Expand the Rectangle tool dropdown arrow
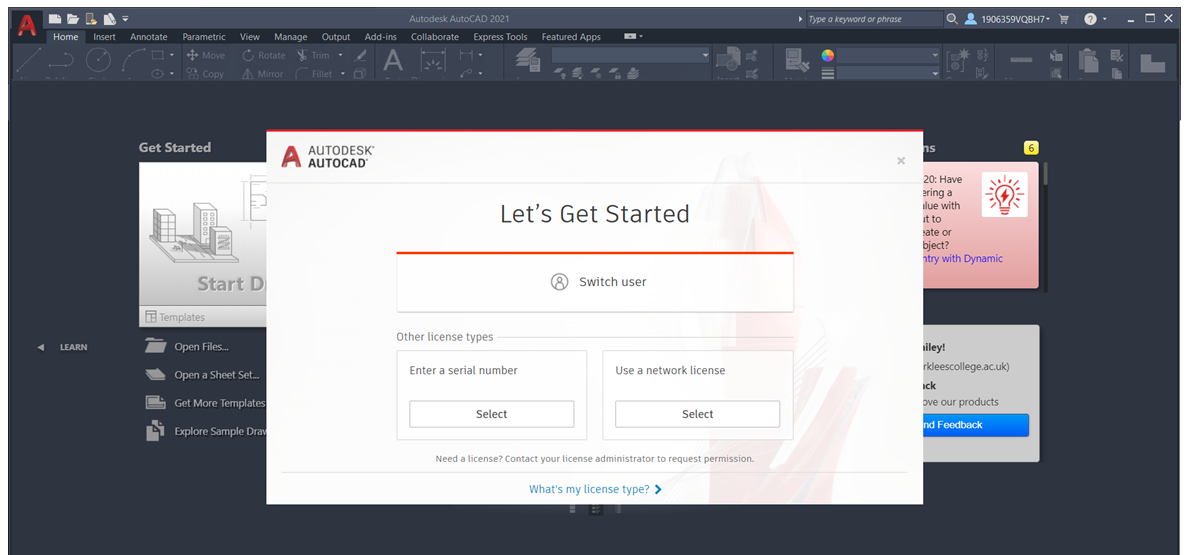 (x=172, y=55)
